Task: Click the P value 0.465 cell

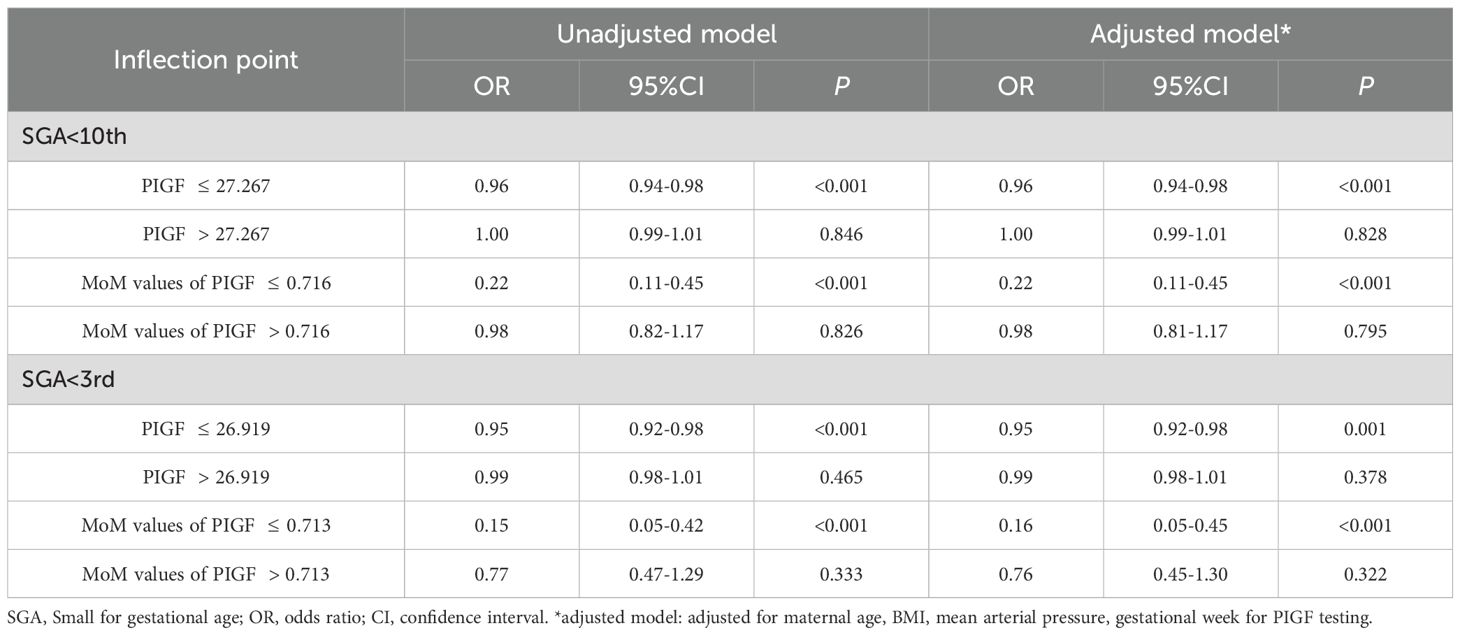Action: coord(841,477)
